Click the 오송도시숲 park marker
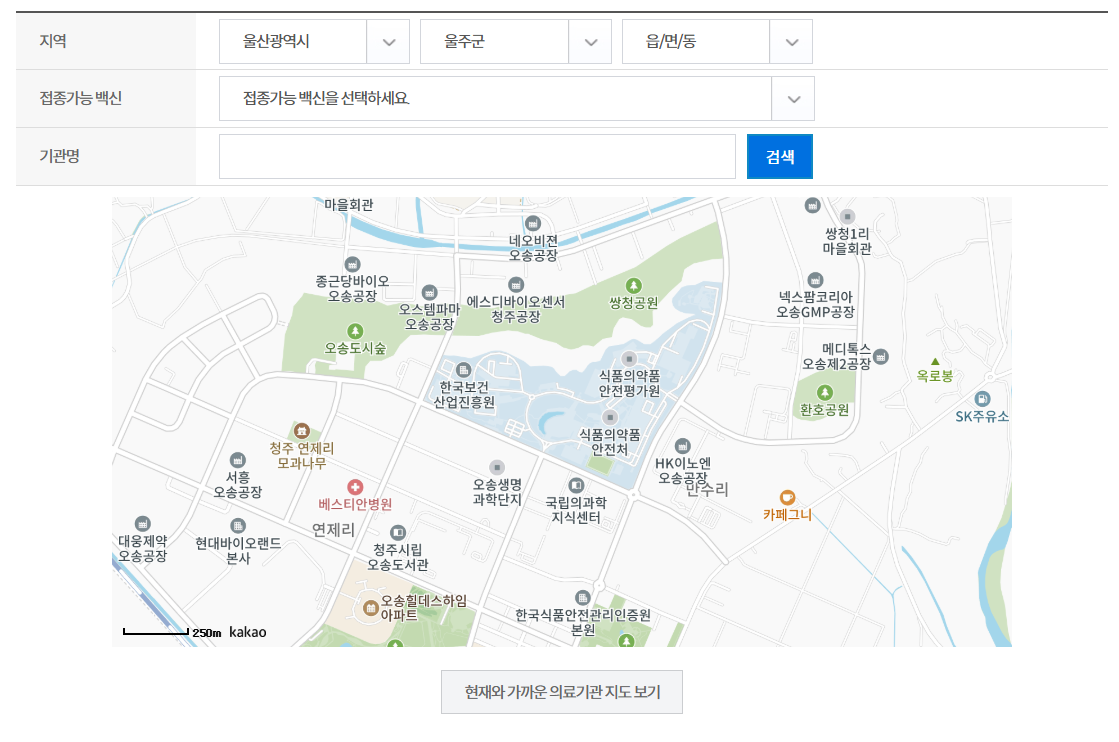Image resolution: width=1119 pixels, height=742 pixels. point(356,330)
